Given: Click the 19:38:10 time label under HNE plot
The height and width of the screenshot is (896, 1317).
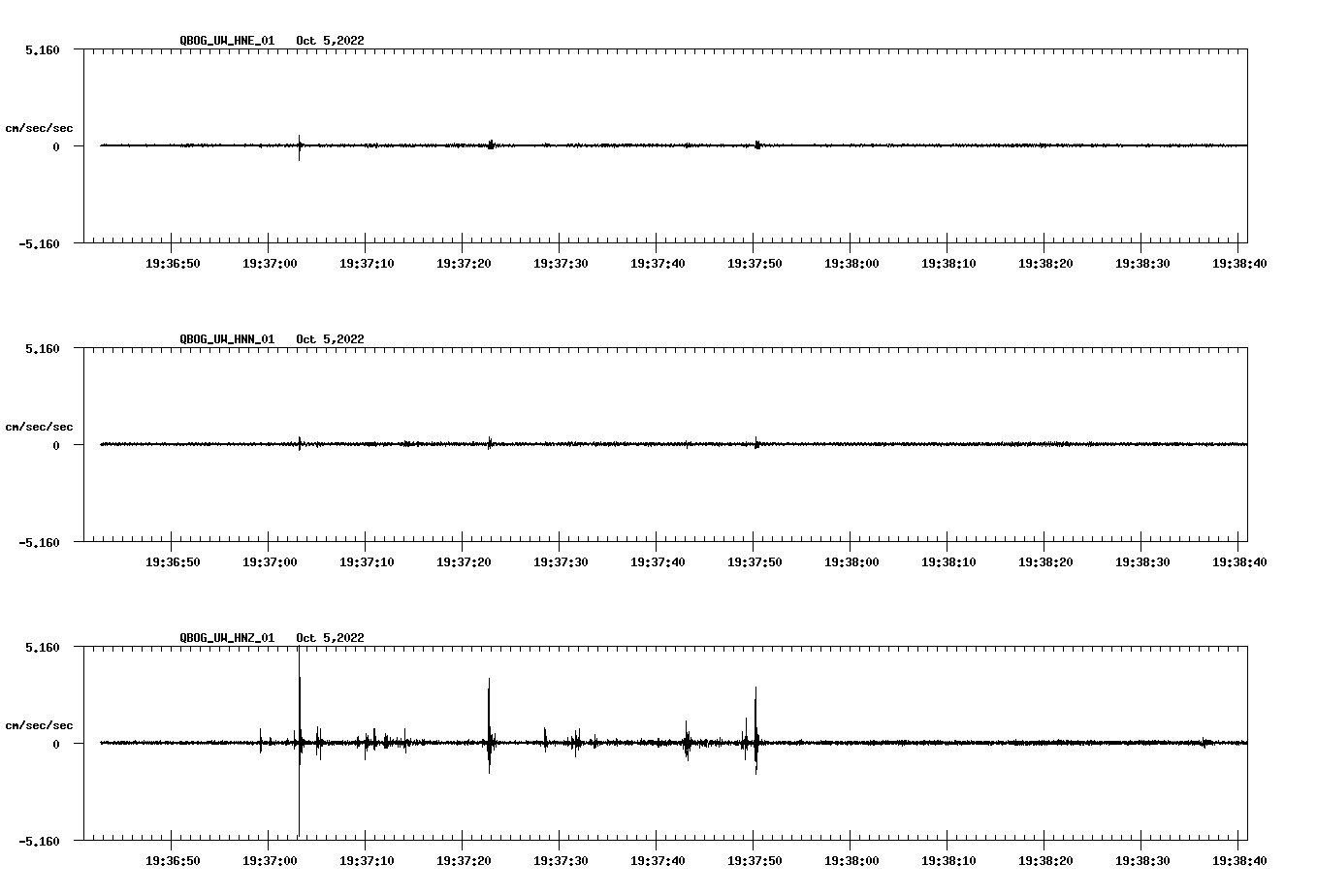Looking at the screenshot, I should point(948,264).
